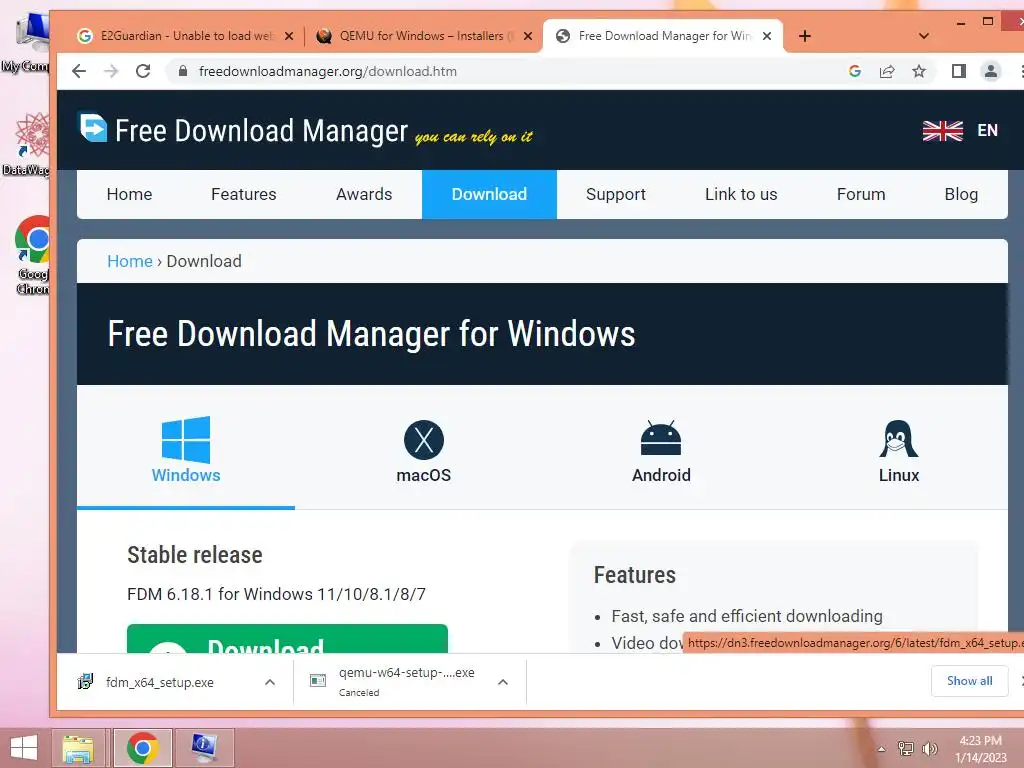Screen dimensions: 1024x768
Task: Expand options for fdm_x64_setup.exe download
Action: (270, 682)
